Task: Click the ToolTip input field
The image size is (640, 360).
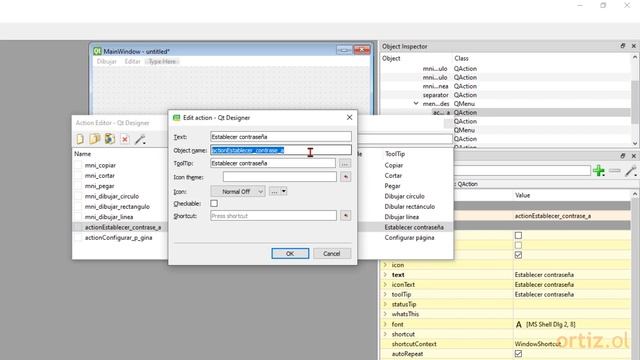Action: [273, 163]
